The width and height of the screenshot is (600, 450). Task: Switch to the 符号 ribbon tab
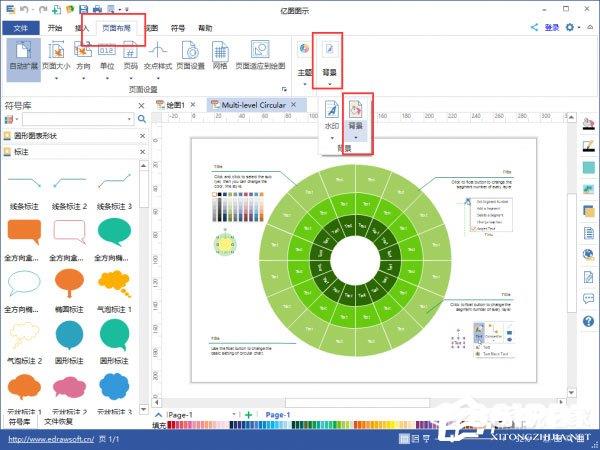178,28
